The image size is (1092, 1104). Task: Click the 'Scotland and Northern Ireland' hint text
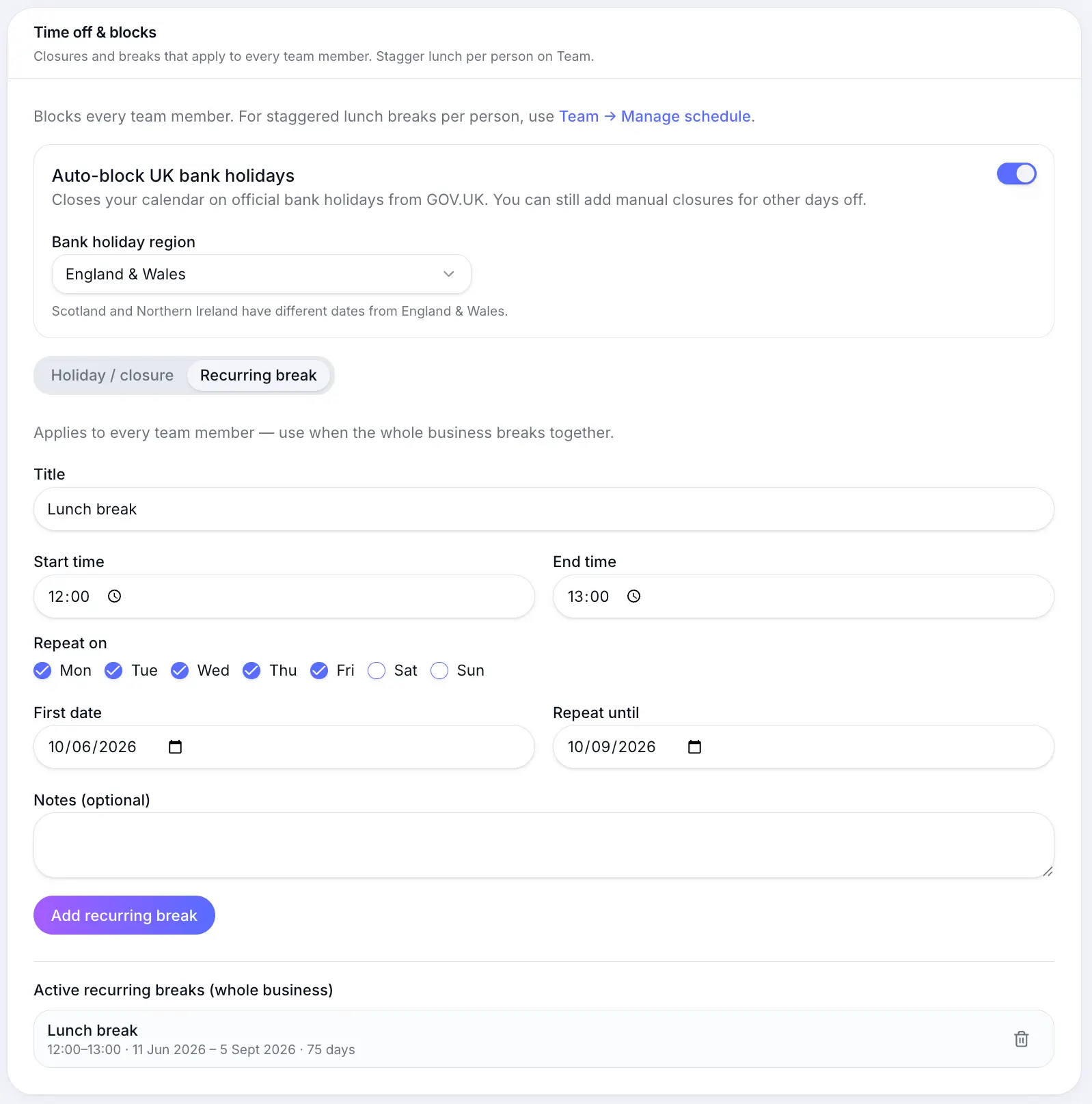pos(279,311)
